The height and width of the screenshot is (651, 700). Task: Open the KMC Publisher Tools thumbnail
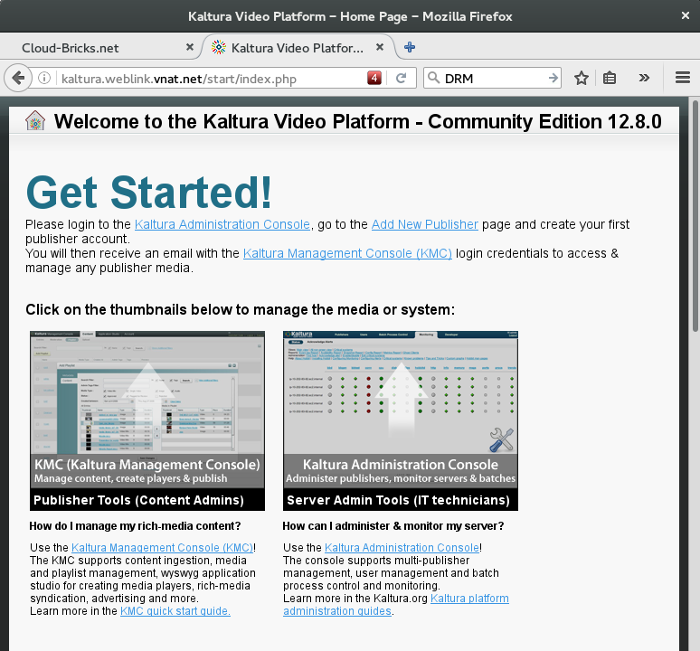tap(147, 421)
